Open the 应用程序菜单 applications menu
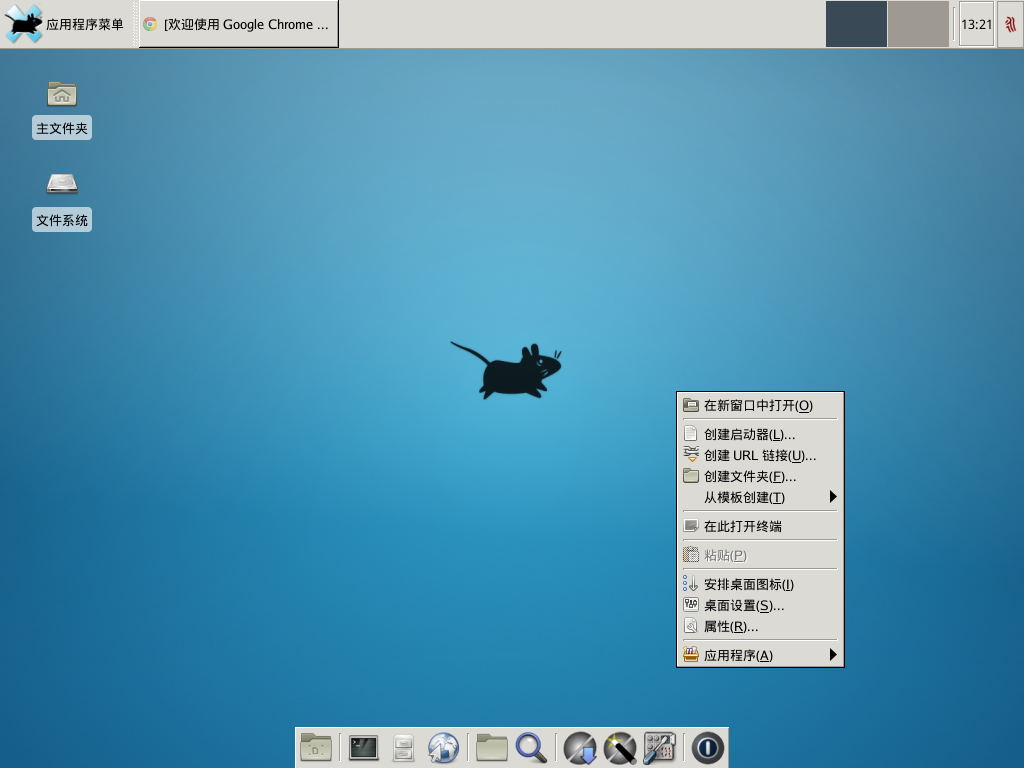 (x=65, y=24)
